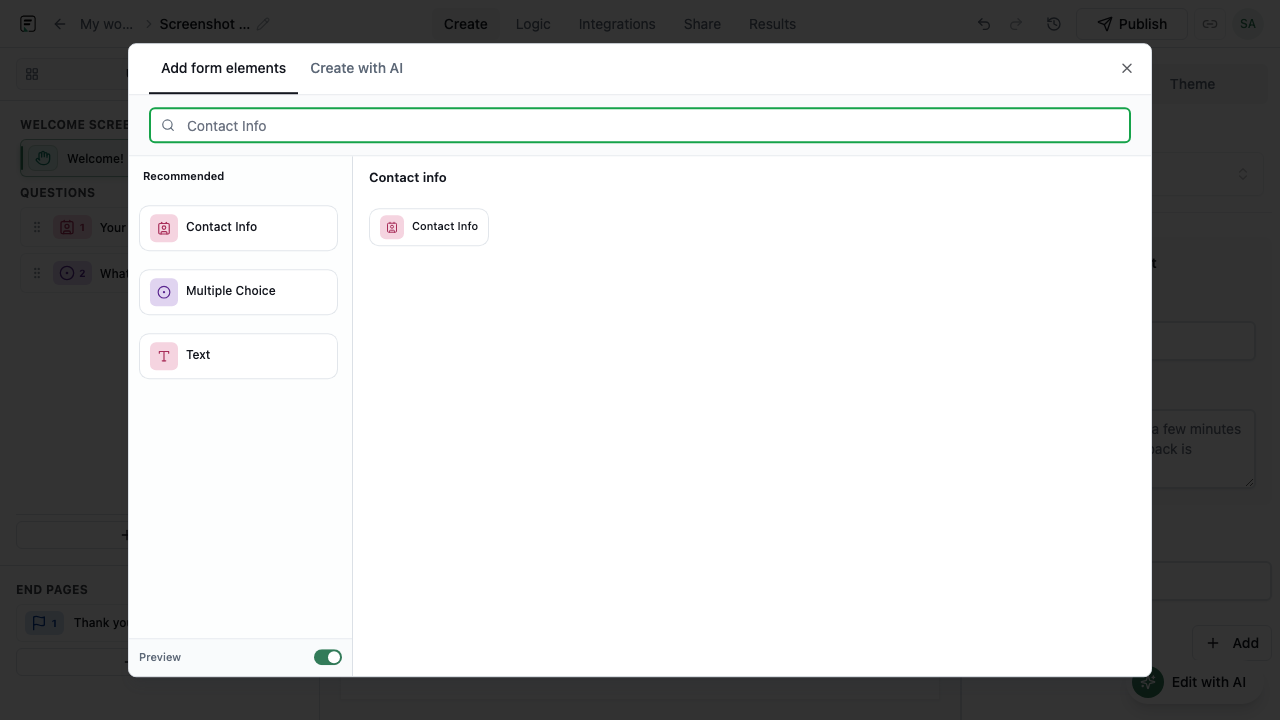This screenshot has width=1280, height=720.
Task: Go back using the left arrow icon
Action: pyautogui.click(x=60, y=24)
